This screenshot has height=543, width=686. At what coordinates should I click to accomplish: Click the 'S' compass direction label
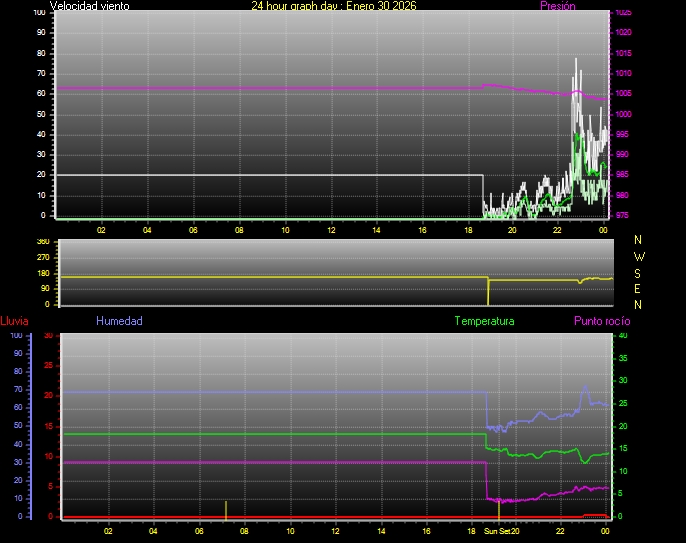point(639,272)
